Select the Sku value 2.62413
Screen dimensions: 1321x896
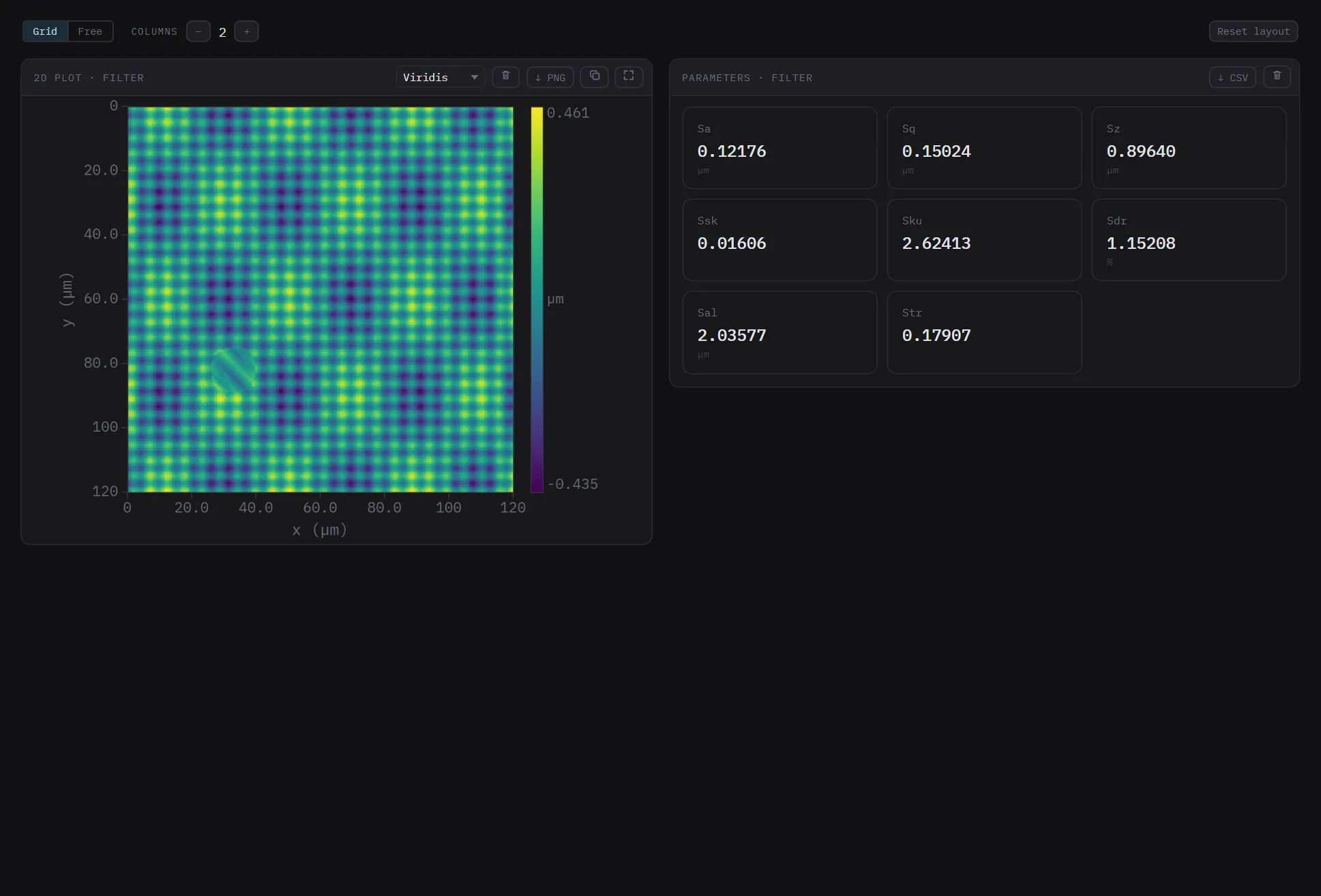point(936,243)
